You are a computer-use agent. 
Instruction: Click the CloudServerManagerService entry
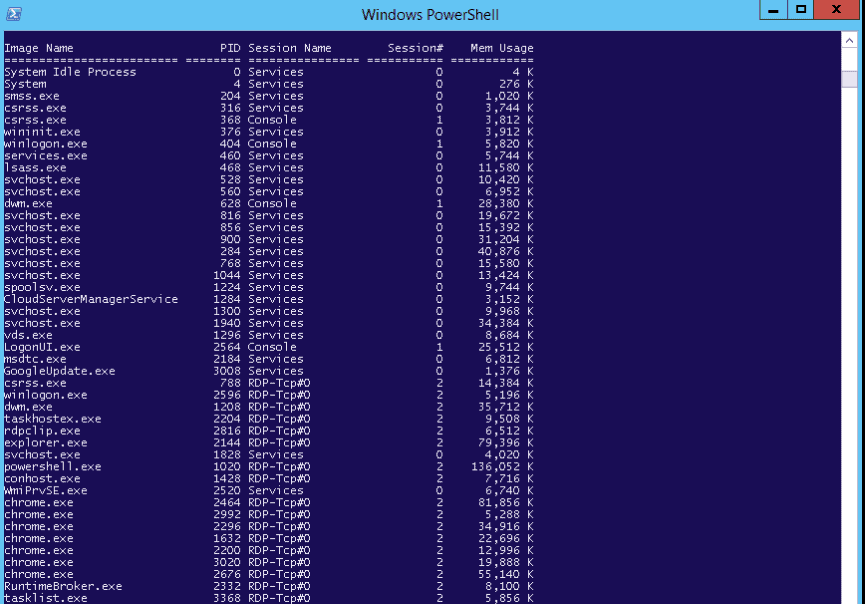pyautogui.click(x=91, y=300)
